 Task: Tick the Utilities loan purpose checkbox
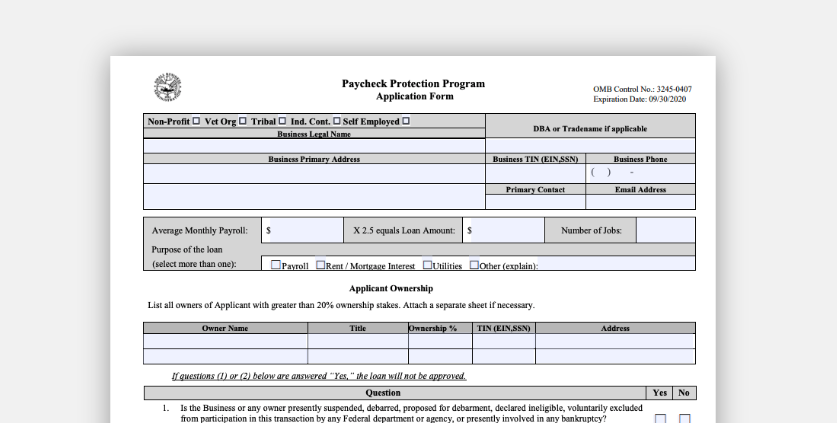[x=428, y=264]
